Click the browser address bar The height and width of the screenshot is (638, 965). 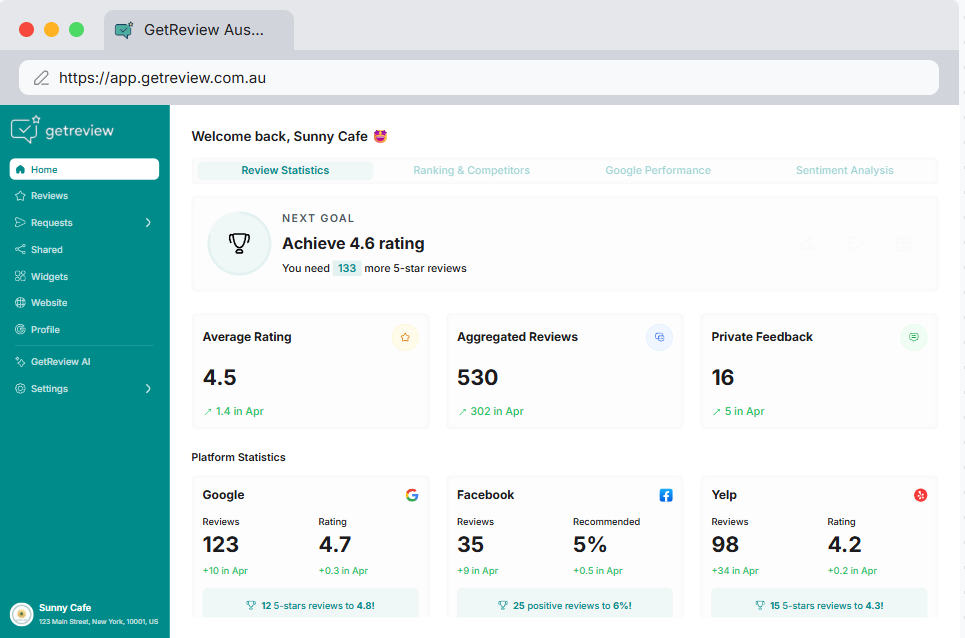click(482, 77)
